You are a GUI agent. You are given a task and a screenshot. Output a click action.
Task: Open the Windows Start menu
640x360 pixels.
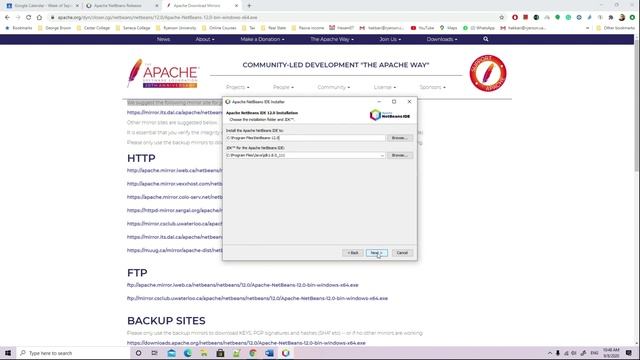click(8, 353)
